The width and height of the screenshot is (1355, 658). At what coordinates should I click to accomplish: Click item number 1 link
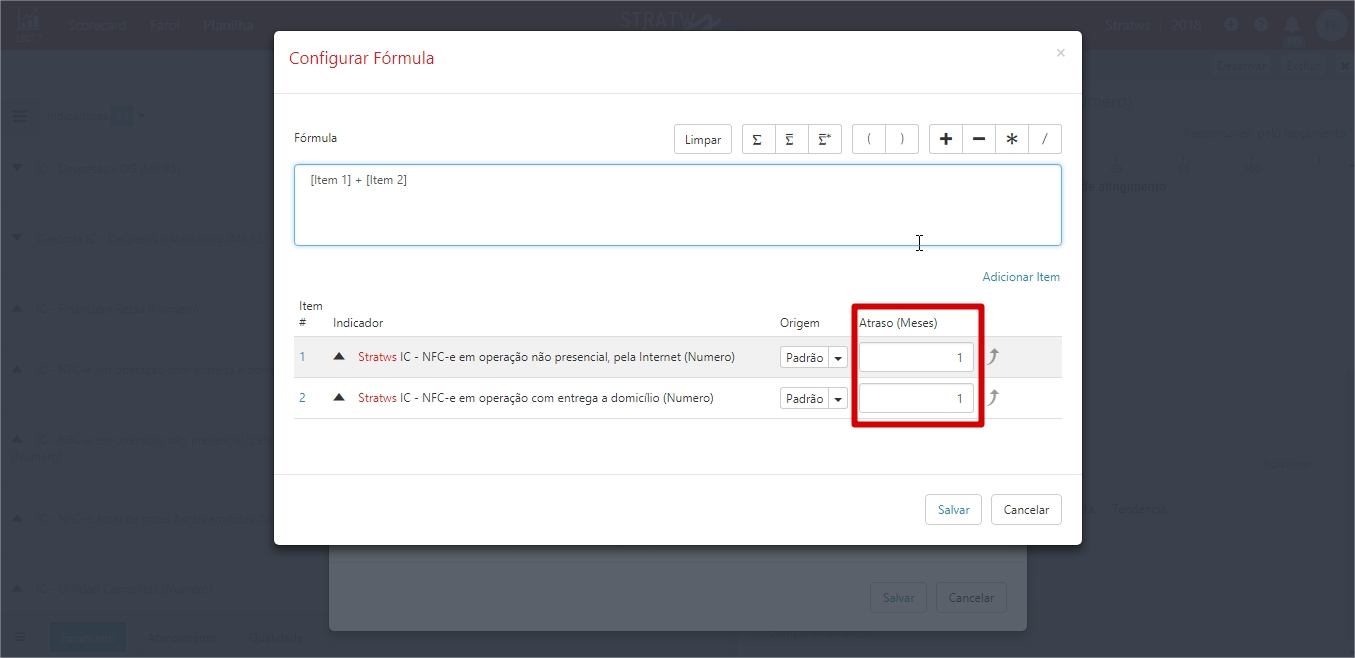(302, 357)
